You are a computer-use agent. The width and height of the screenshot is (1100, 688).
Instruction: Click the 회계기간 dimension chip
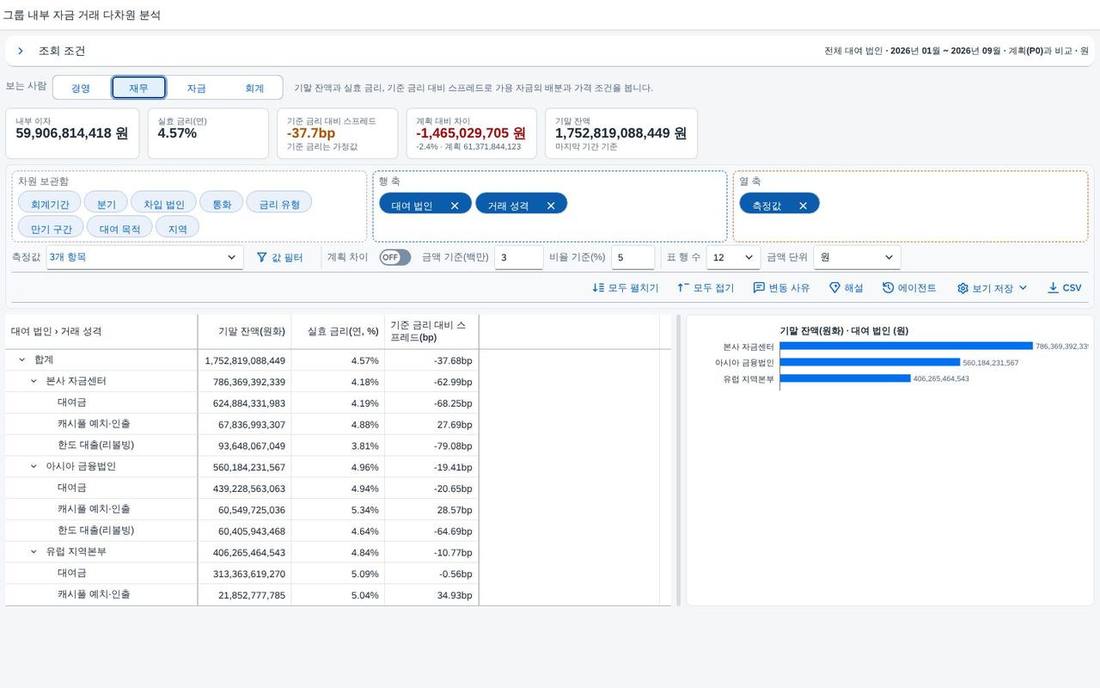[x=50, y=204]
